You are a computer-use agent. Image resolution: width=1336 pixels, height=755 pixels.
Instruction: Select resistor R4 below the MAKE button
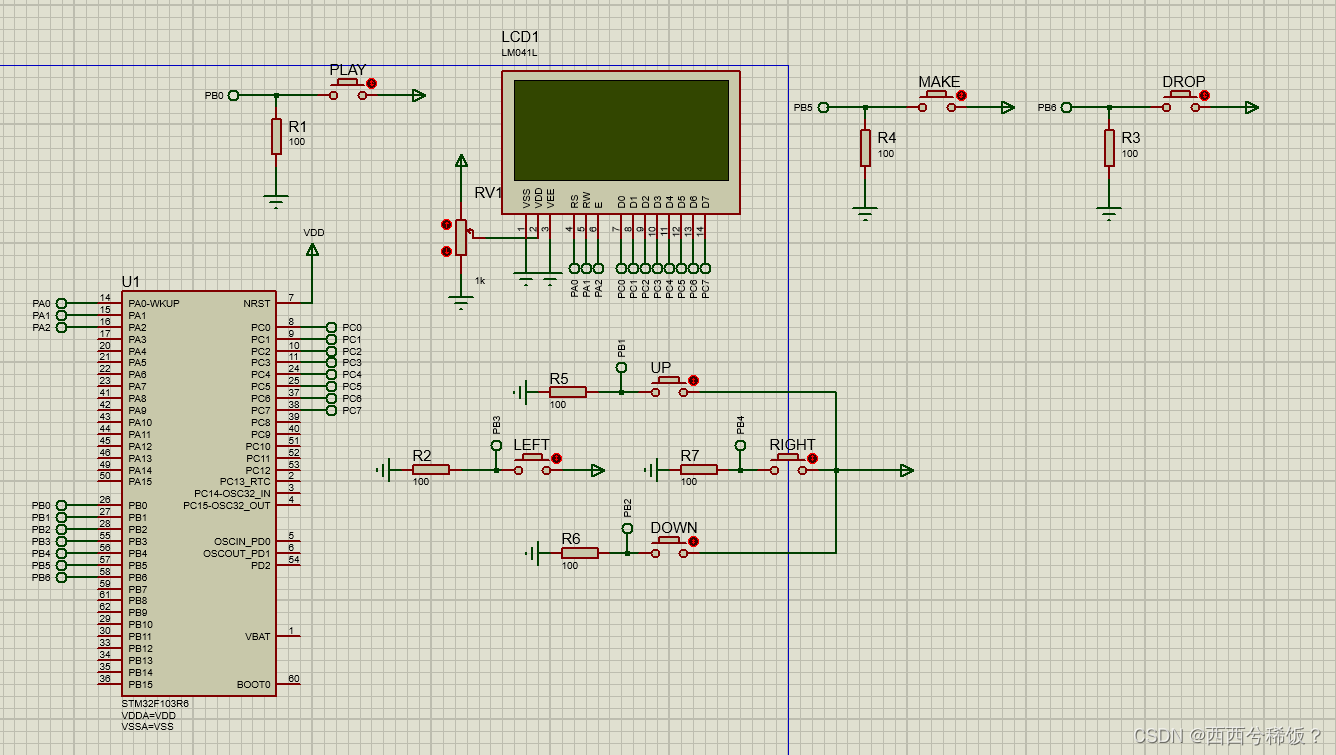coord(864,147)
